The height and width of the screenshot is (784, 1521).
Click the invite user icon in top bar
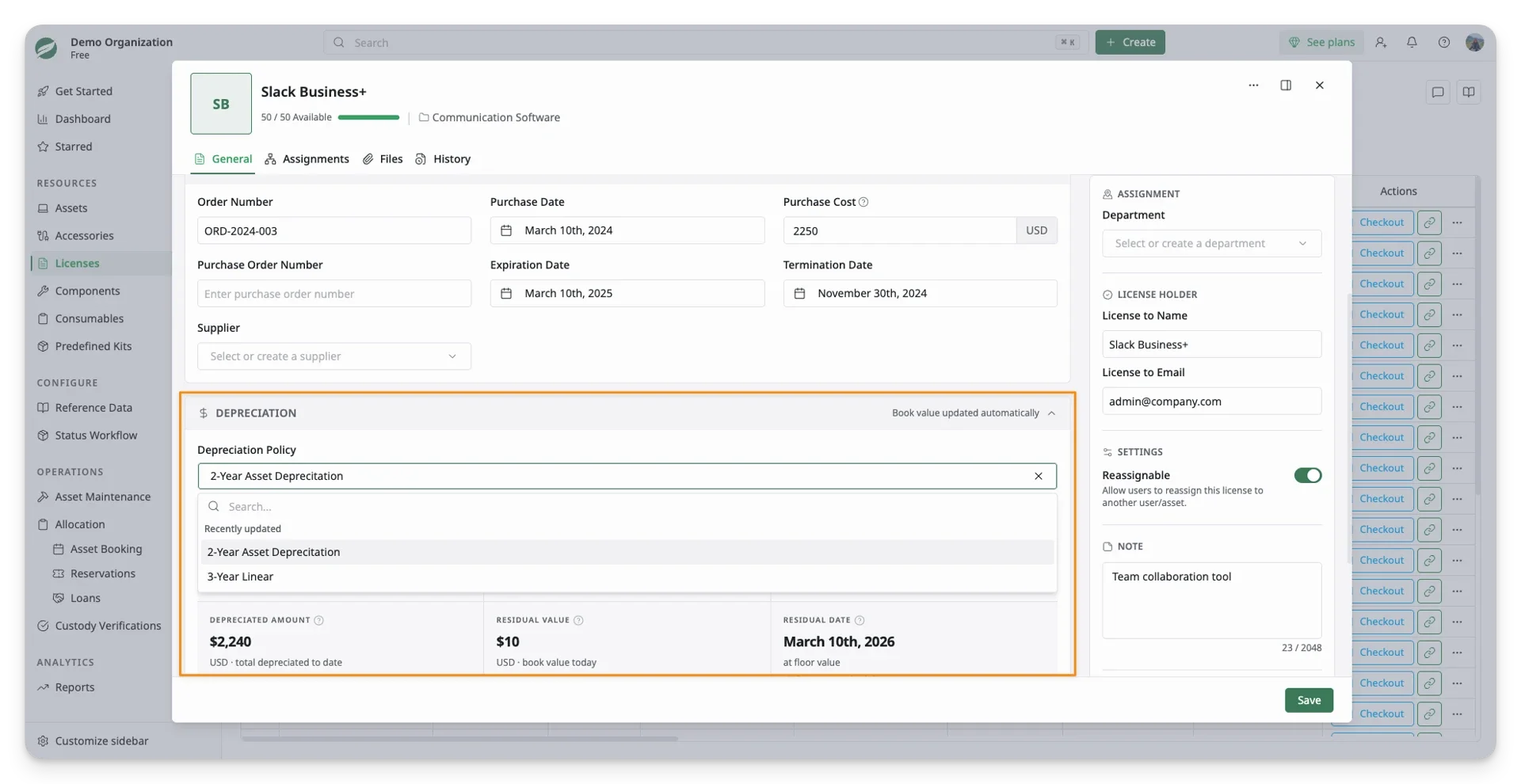coord(1381,42)
